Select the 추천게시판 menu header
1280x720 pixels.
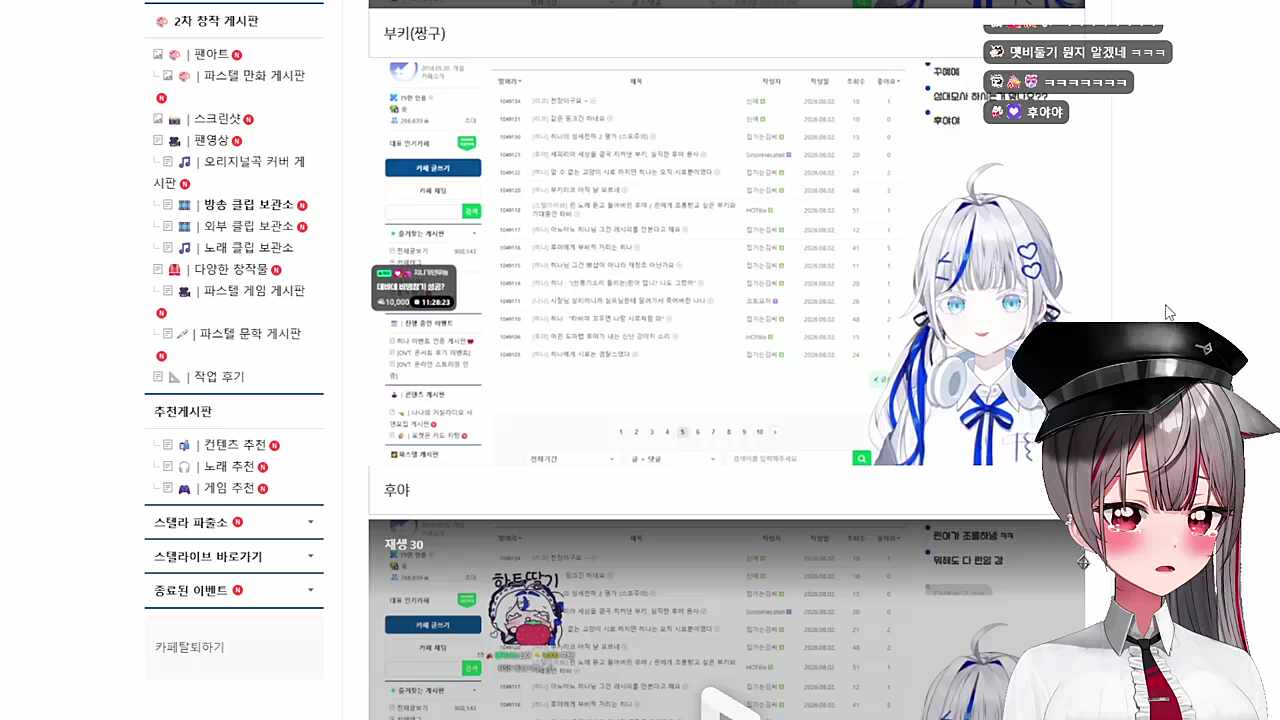tap(183, 412)
